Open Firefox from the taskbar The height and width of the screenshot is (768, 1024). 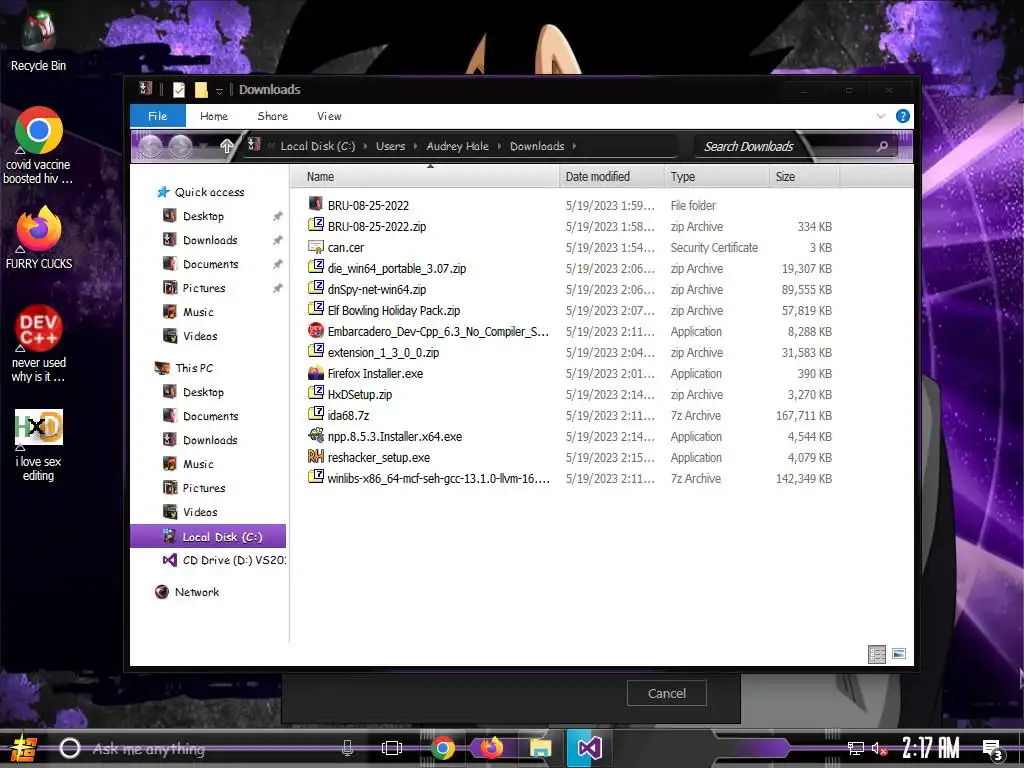pyautogui.click(x=491, y=748)
